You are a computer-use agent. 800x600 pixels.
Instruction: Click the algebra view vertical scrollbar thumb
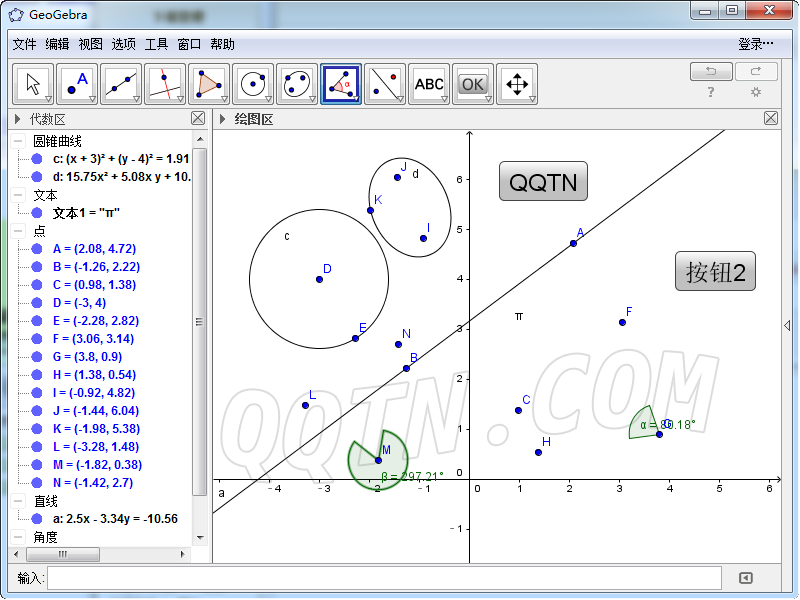(199, 321)
